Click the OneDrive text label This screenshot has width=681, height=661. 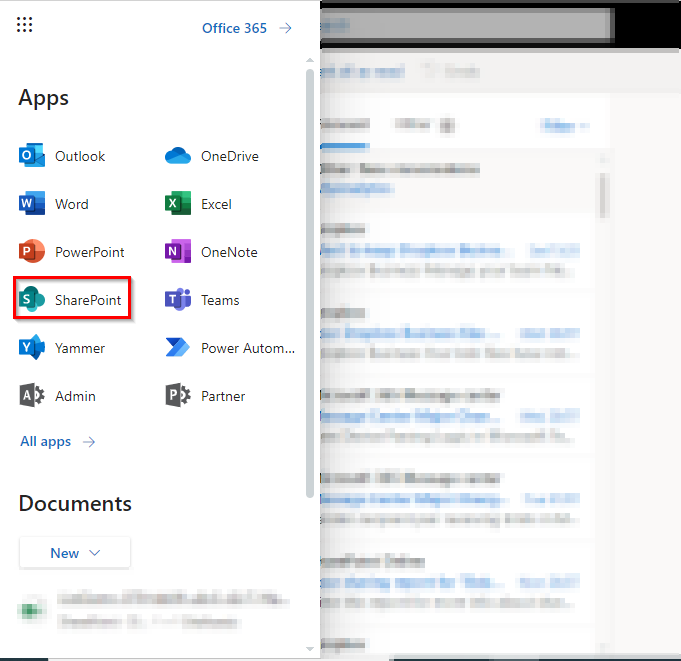[x=230, y=156]
